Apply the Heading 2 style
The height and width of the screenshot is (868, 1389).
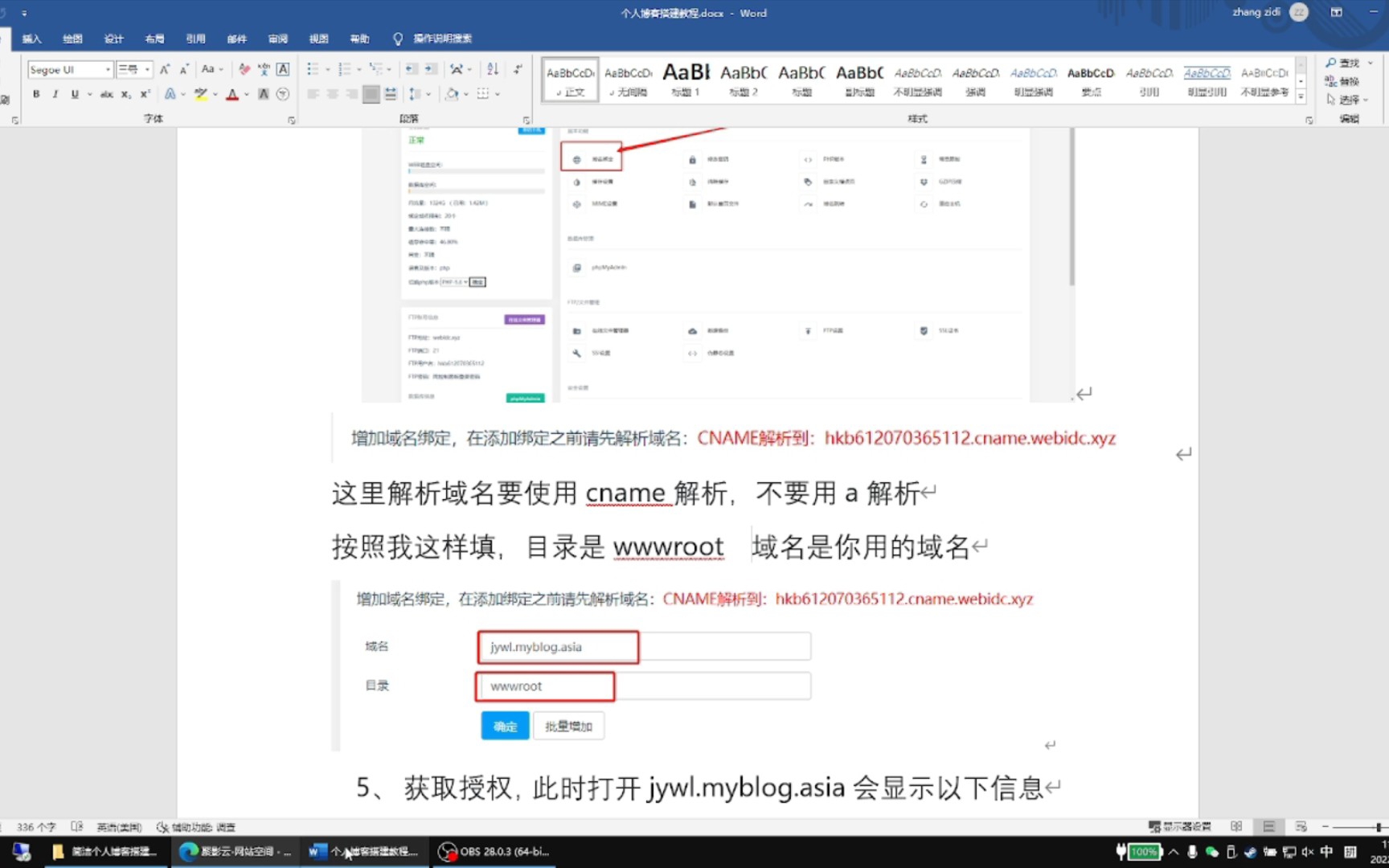click(x=744, y=80)
